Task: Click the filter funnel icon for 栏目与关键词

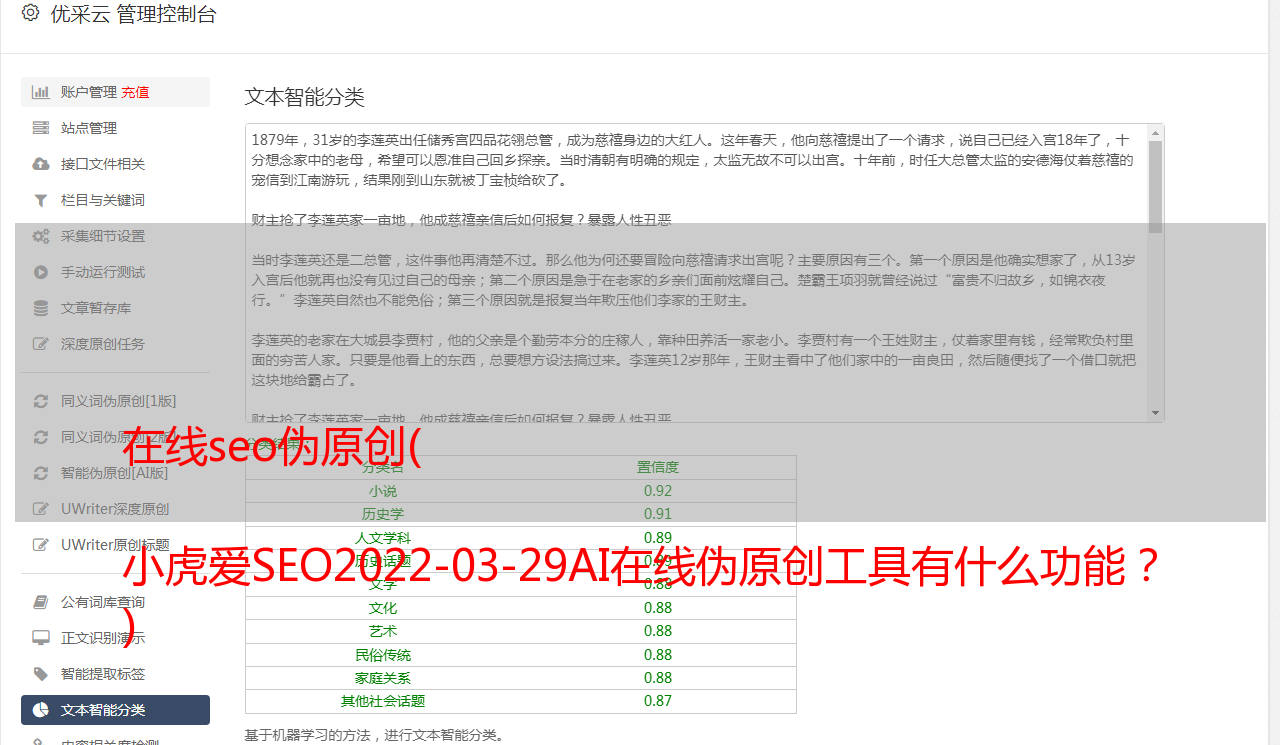Action: (x=41, y=200)
